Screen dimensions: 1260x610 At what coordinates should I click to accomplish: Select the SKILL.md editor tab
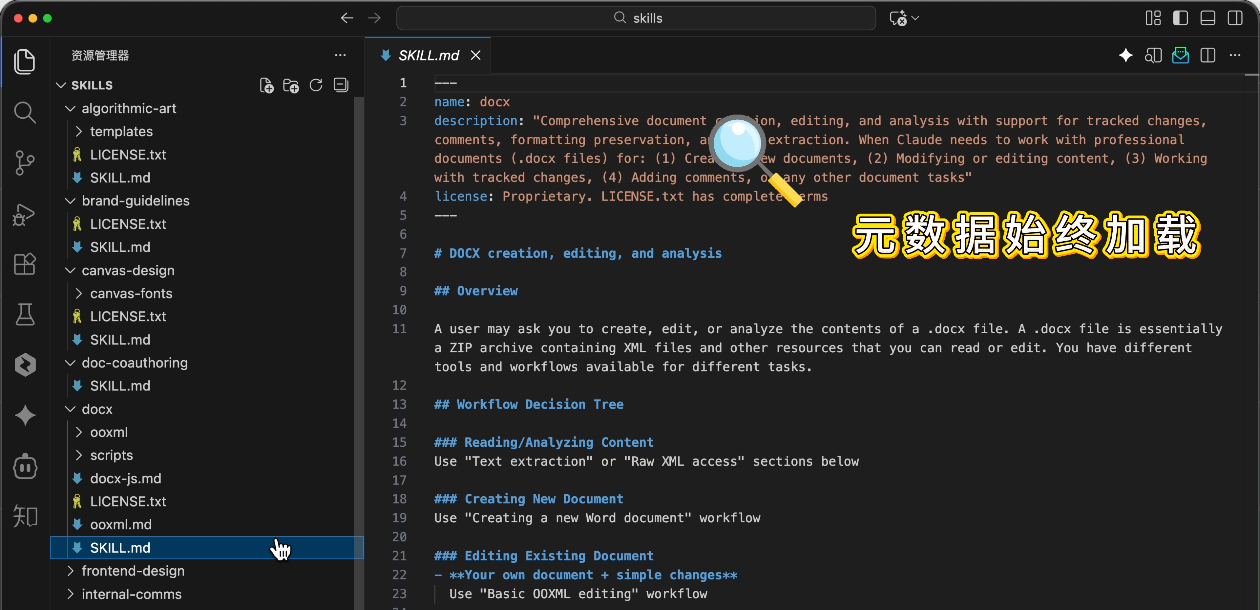click(x=427, y=56)
